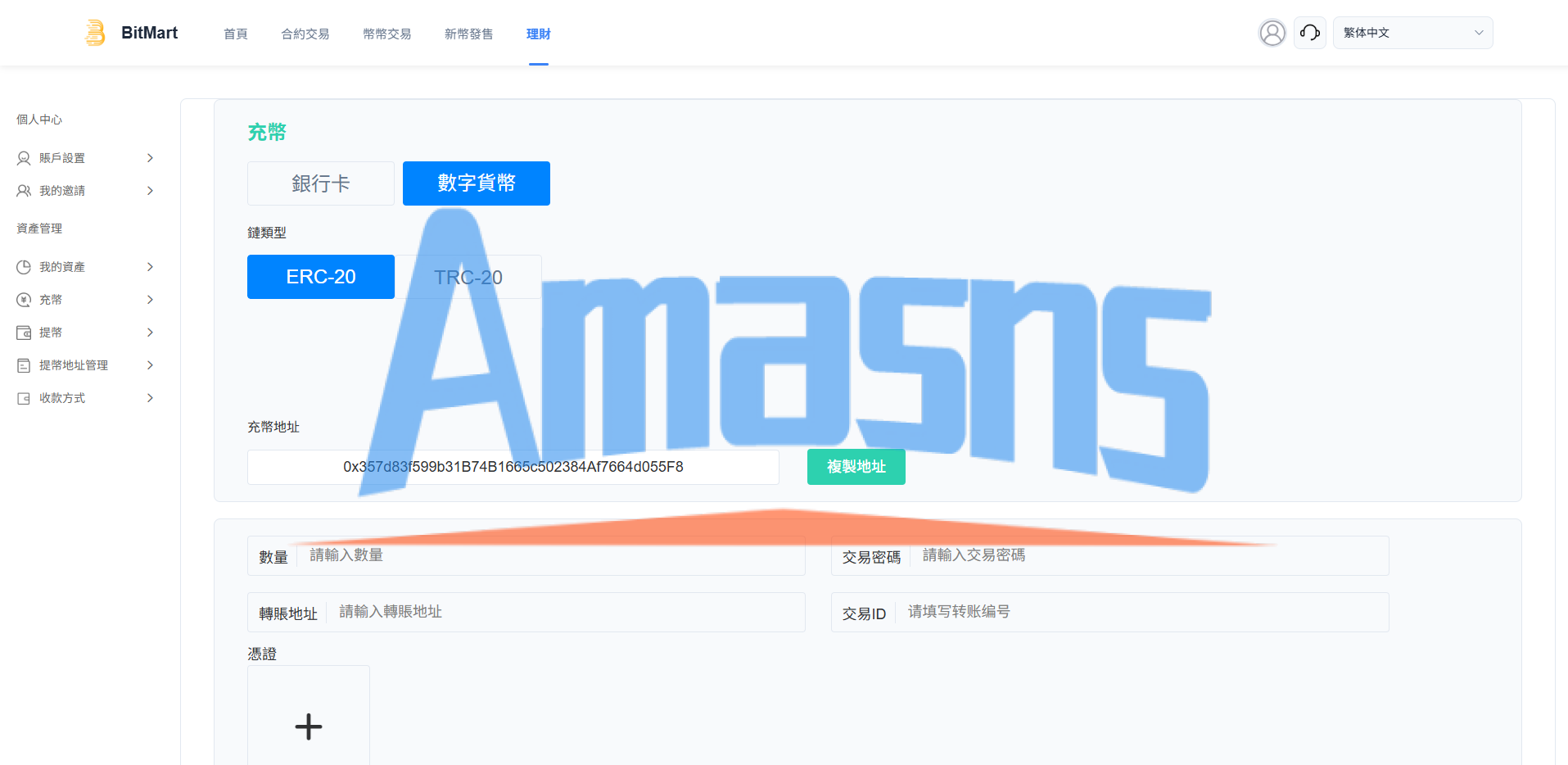Open 新幣發售 in top navigation
Viewport: 1568px width, 765px height.
click(469, 34)
